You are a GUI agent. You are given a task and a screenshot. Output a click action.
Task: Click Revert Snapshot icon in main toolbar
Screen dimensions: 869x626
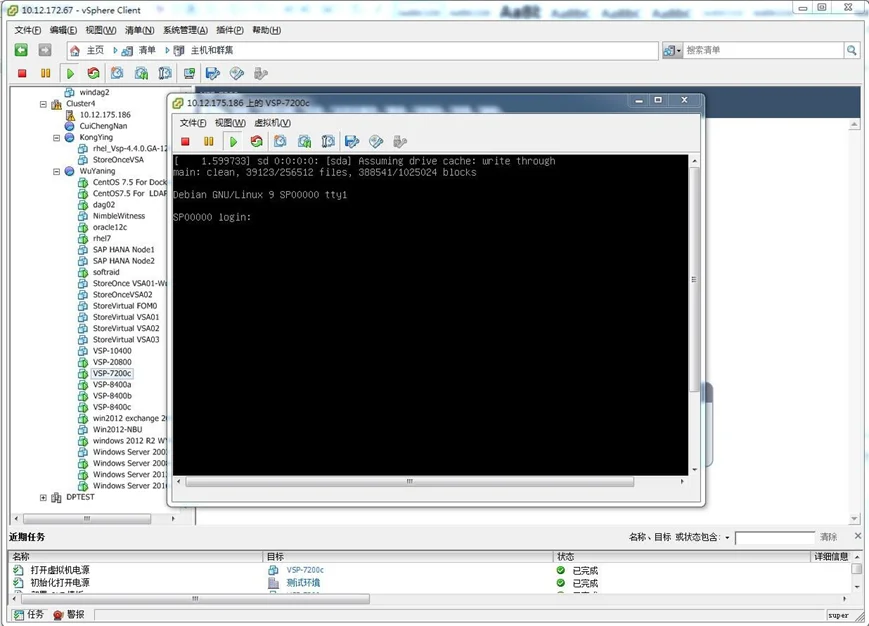click(142, 73)
